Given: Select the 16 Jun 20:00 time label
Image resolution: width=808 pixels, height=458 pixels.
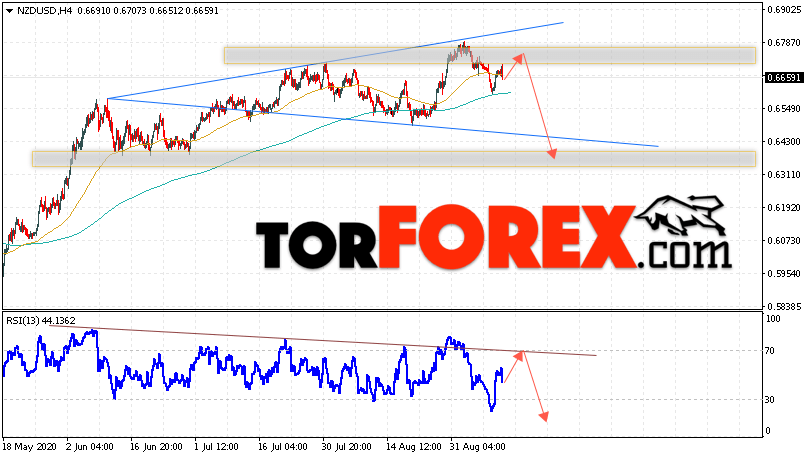Looking at the screenshot, I should coord(156,447).
